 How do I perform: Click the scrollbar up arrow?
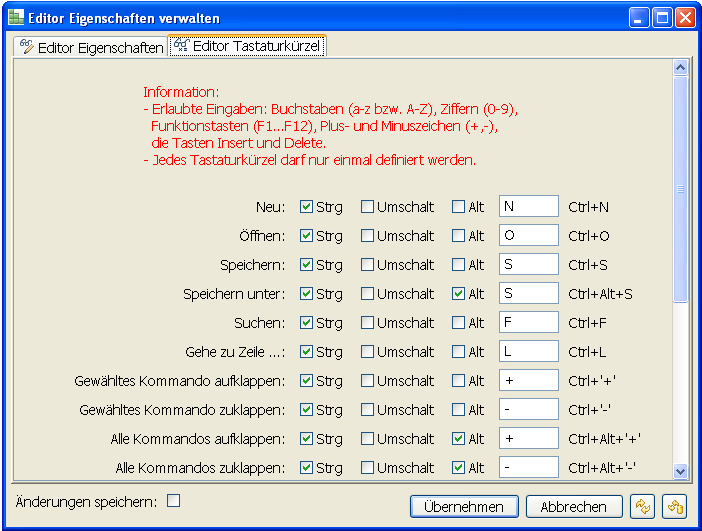681,68
